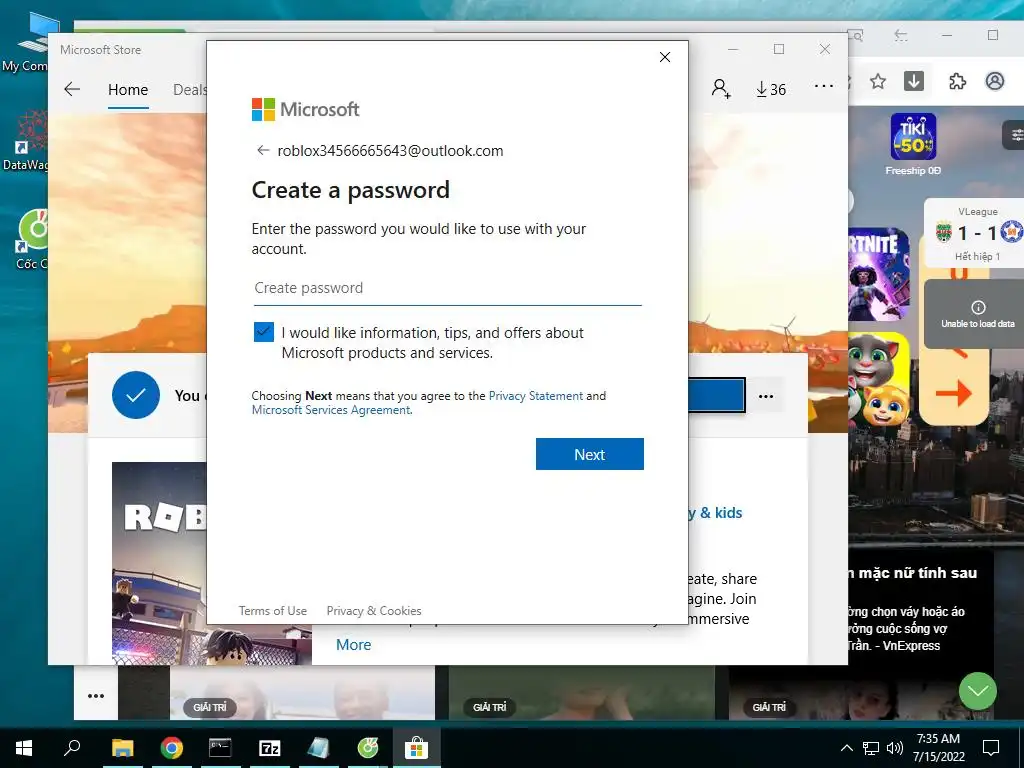Open Store downloads showing 36
The width and height of the screenshot is (1024, 768).
coord(771,89)
